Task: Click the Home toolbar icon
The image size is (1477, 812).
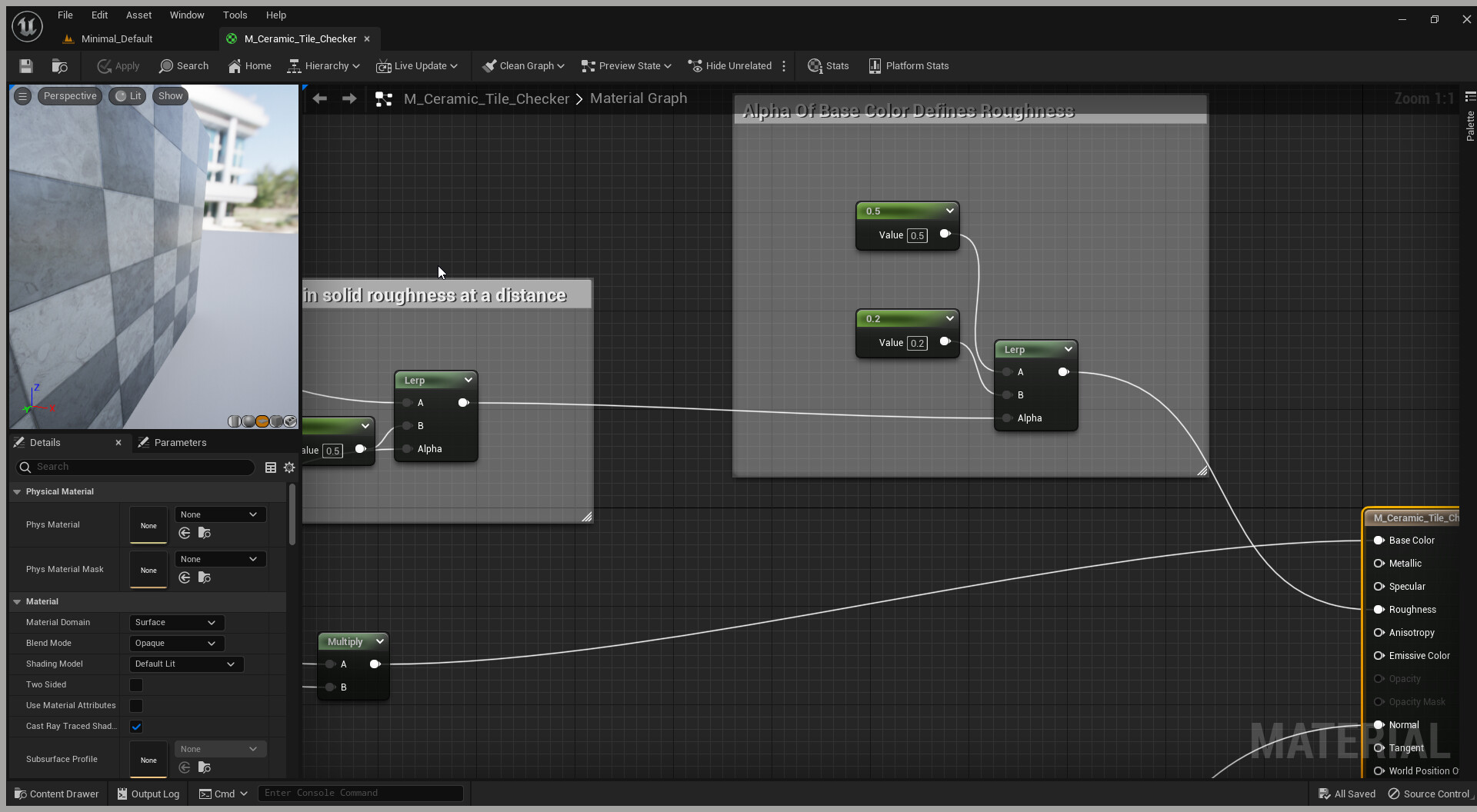Action: coord(249,65)
